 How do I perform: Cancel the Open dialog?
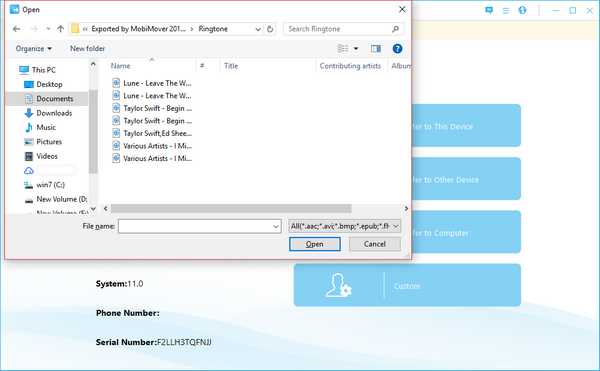pos(375,244)
